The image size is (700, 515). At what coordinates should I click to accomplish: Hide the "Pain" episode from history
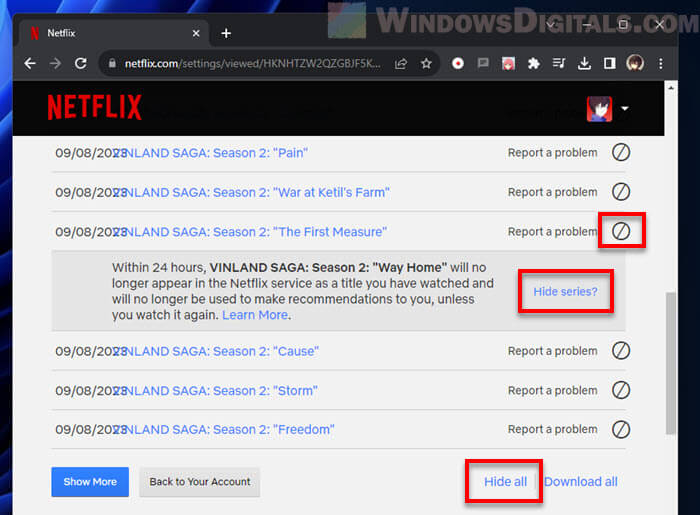pos(621,152)
